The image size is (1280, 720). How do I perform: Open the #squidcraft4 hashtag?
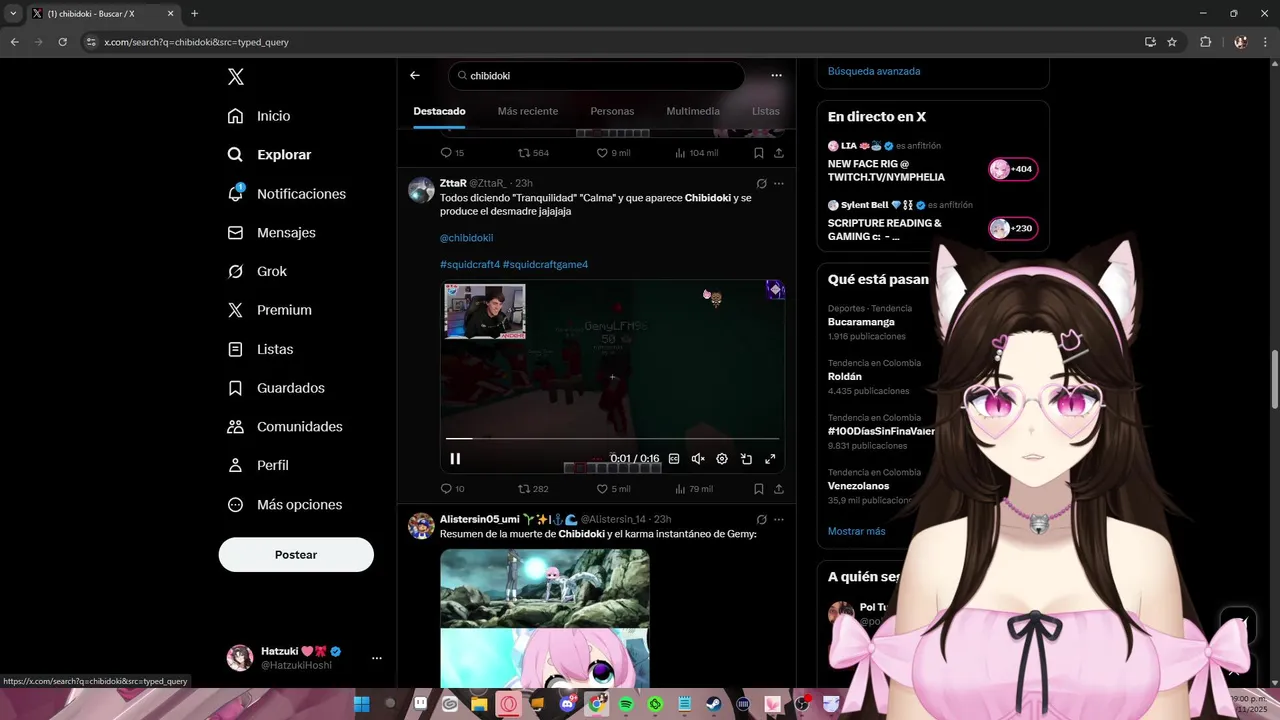pos(470,264)
